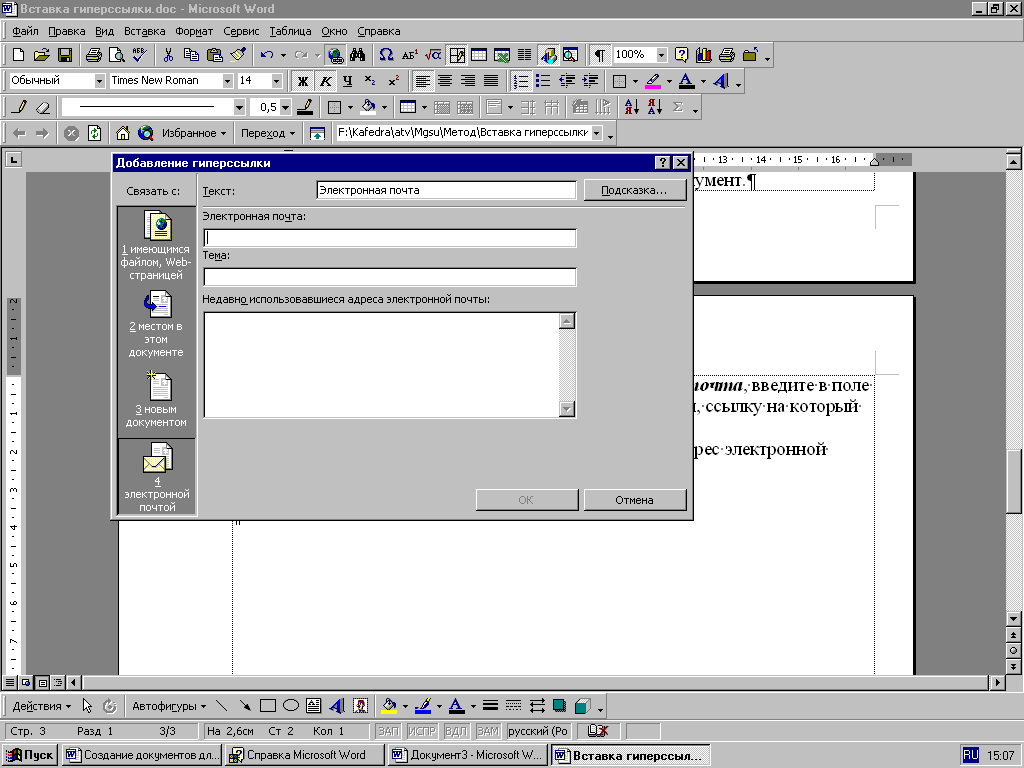Open address dropdown with F:\Kafedra path

[596, 133]
